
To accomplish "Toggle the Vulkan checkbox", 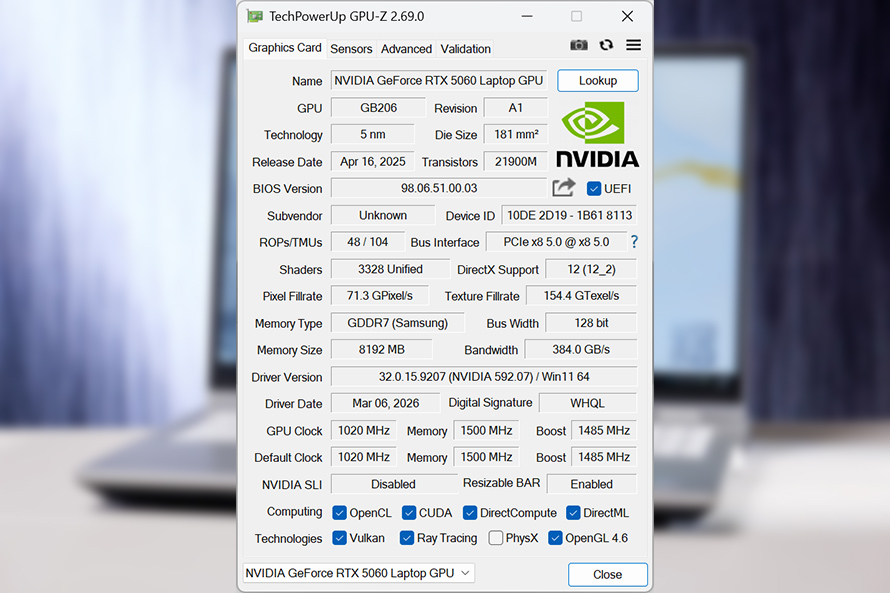I will tap(339, 538).
